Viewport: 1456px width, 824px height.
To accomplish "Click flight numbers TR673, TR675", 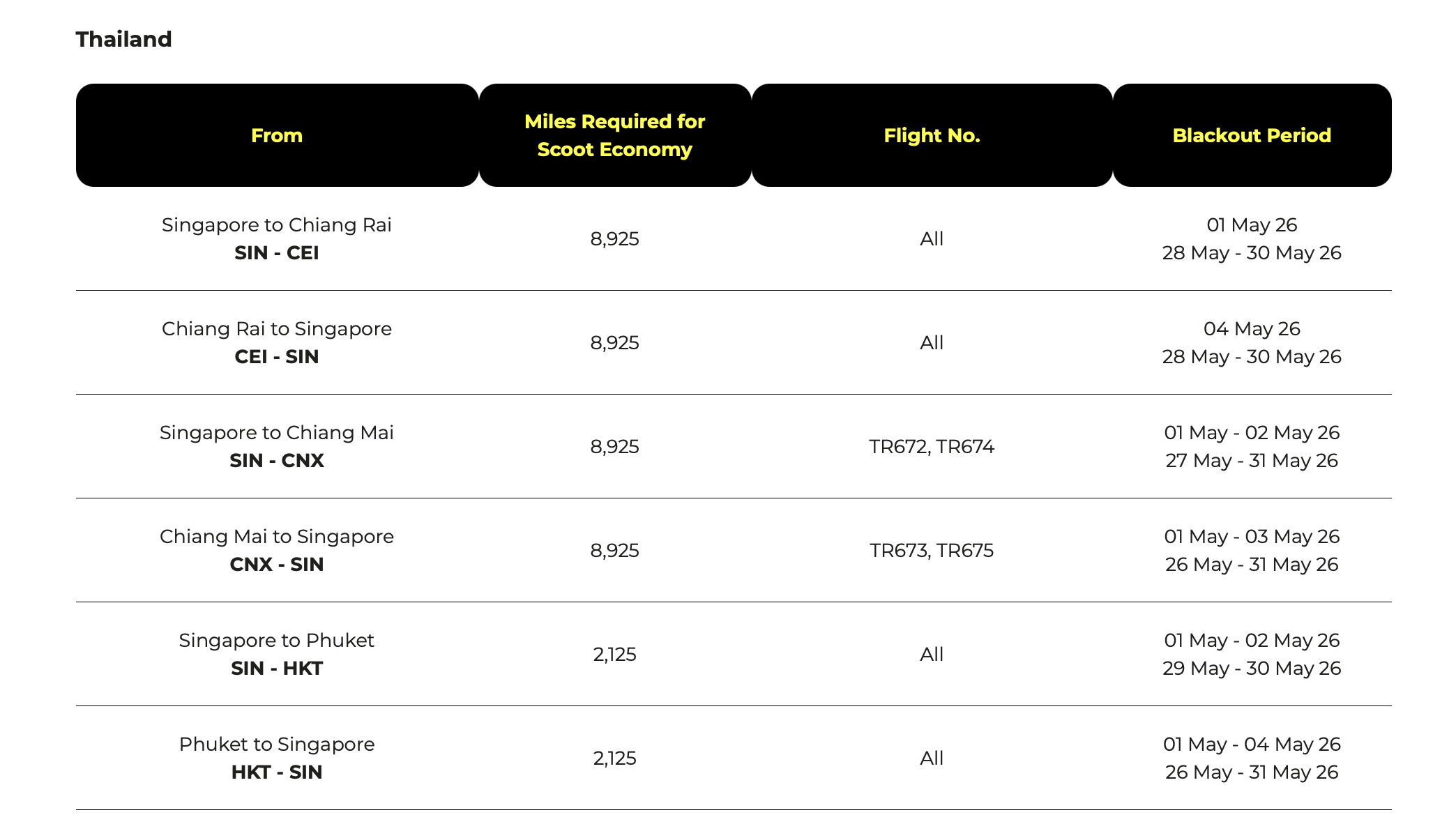I will pos(932,550).
